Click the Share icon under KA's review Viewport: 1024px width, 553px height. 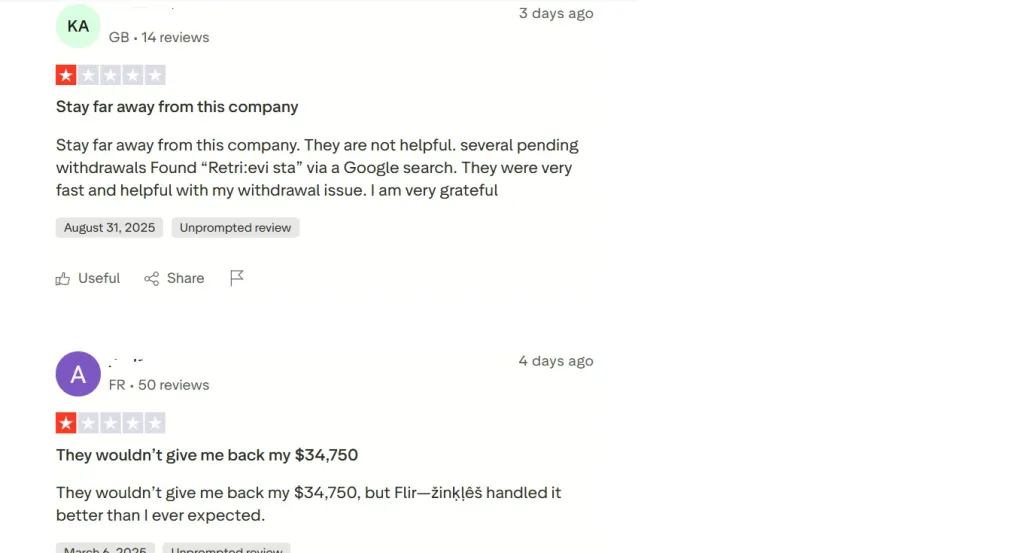click(152, 279)
